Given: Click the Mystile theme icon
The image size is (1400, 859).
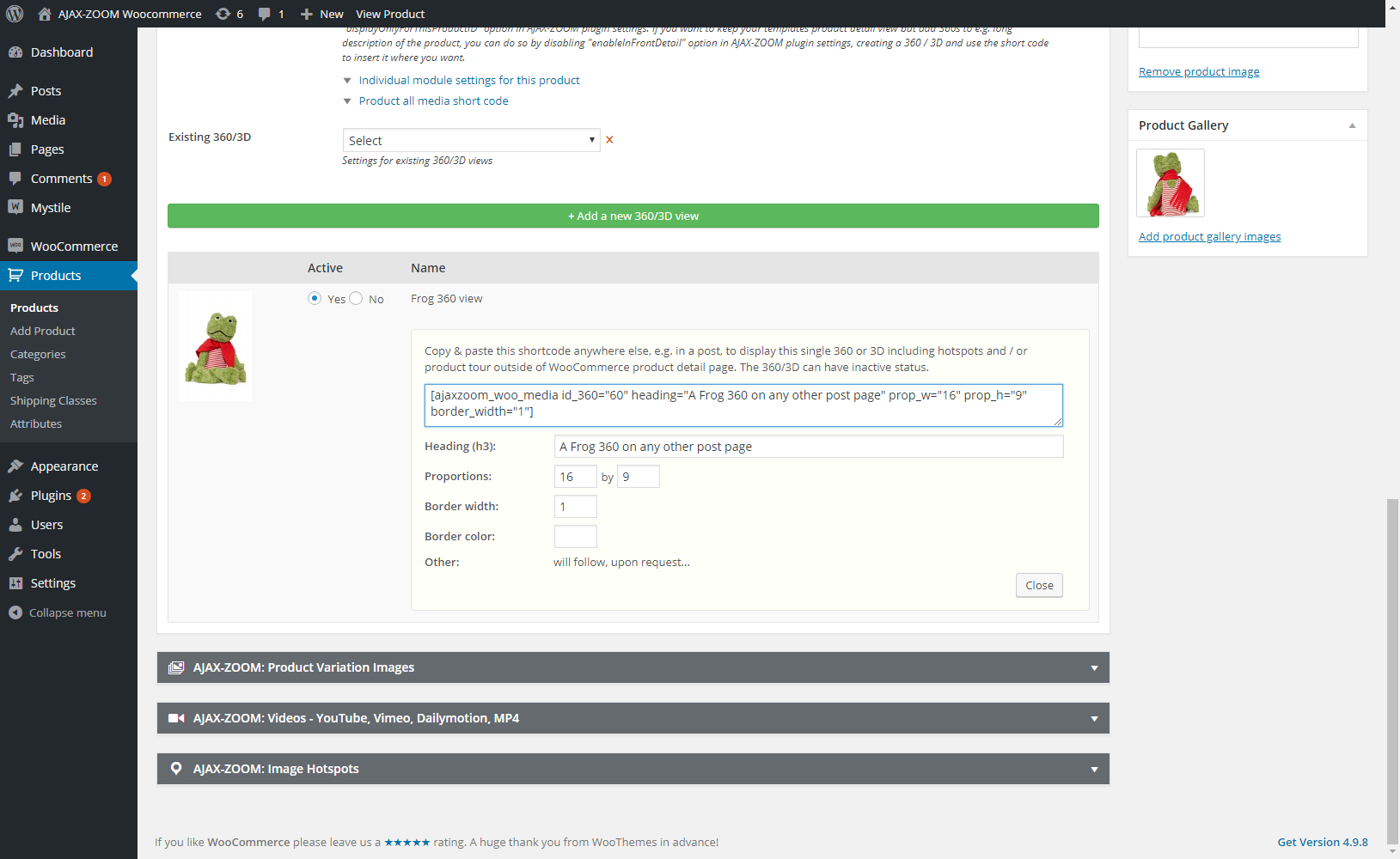Looking at the screenshot, I should point(15,207).
